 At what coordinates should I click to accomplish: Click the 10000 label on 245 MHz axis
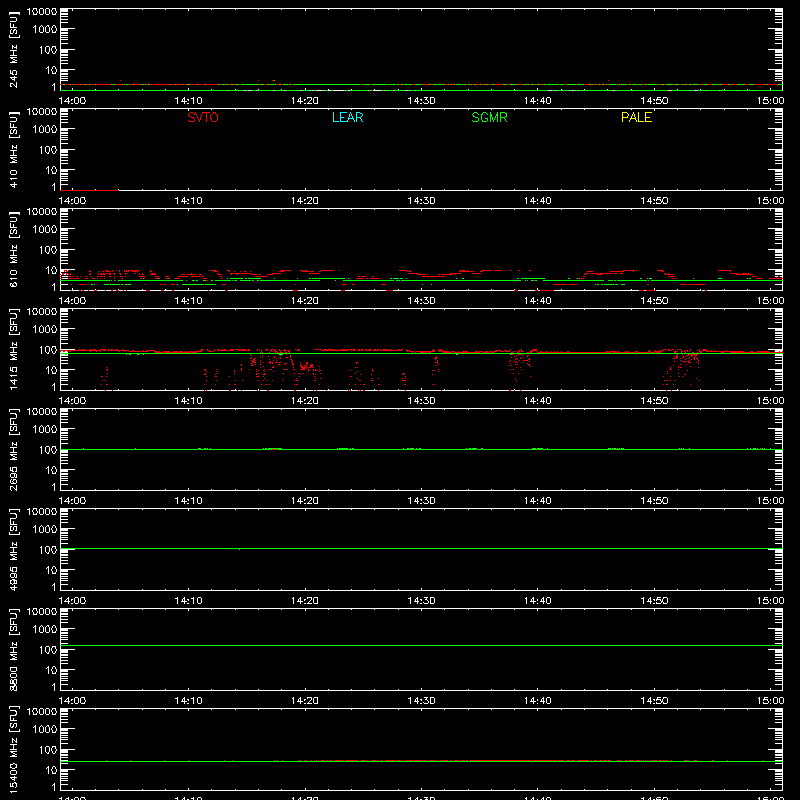pyautogui.click(x=42, y=12)
